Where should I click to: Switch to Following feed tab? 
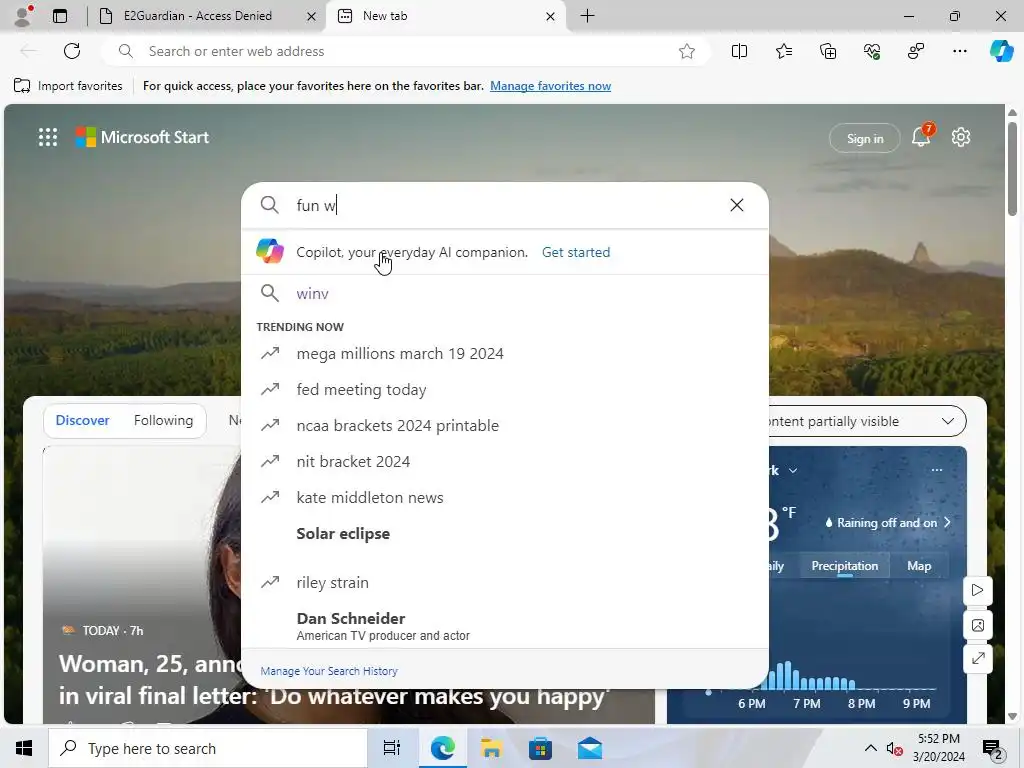click(163, 420)
